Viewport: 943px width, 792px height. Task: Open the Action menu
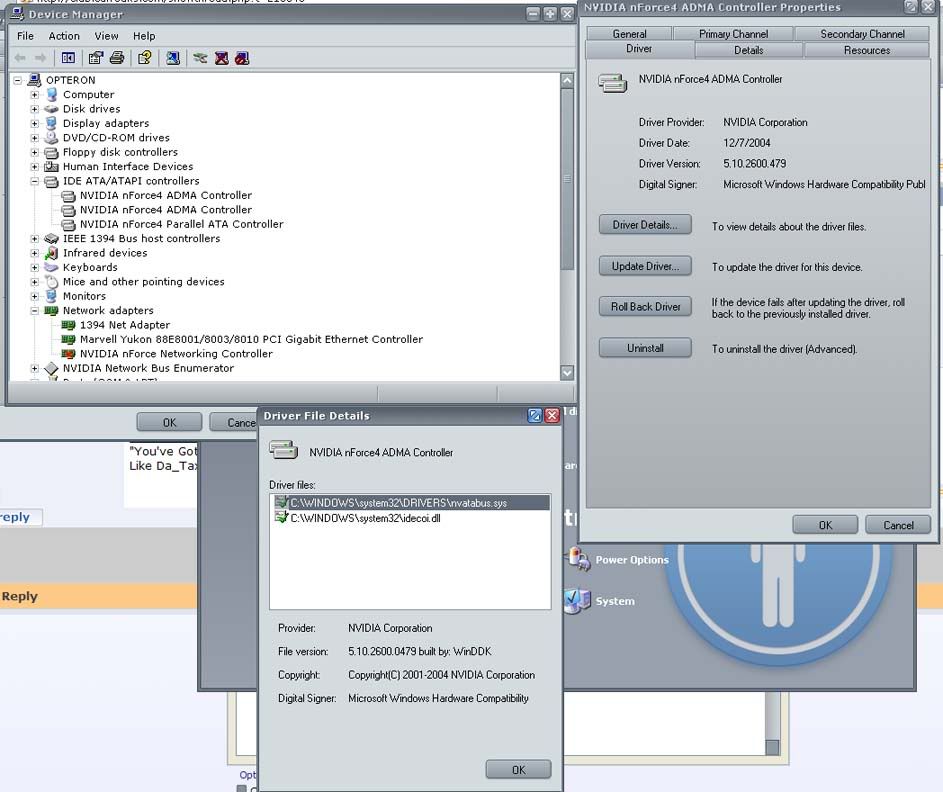click(x=64, y=36)
